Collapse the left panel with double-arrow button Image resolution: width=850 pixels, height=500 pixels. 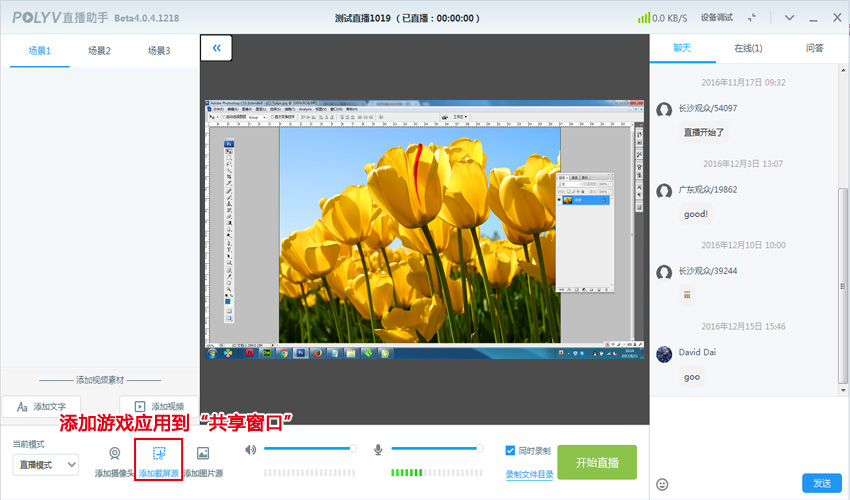(x=216, y=47)
